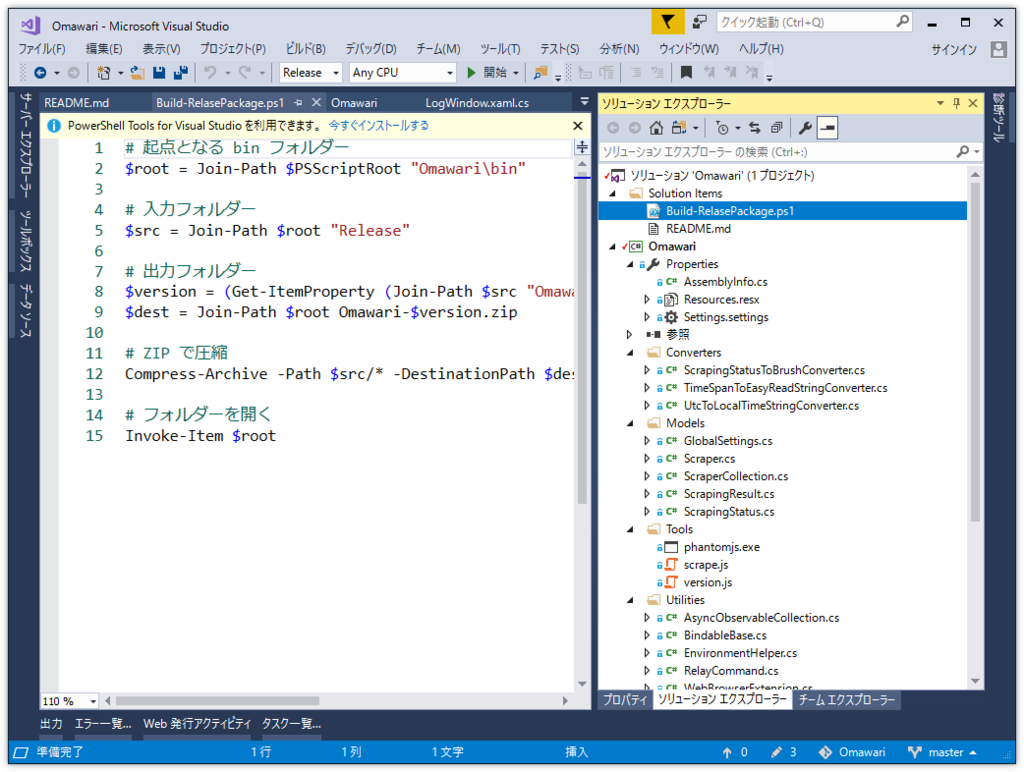The height and width of the screenshot is (772, 1024).
Task: Open the ツールボックス side tab
Action: 25,240
